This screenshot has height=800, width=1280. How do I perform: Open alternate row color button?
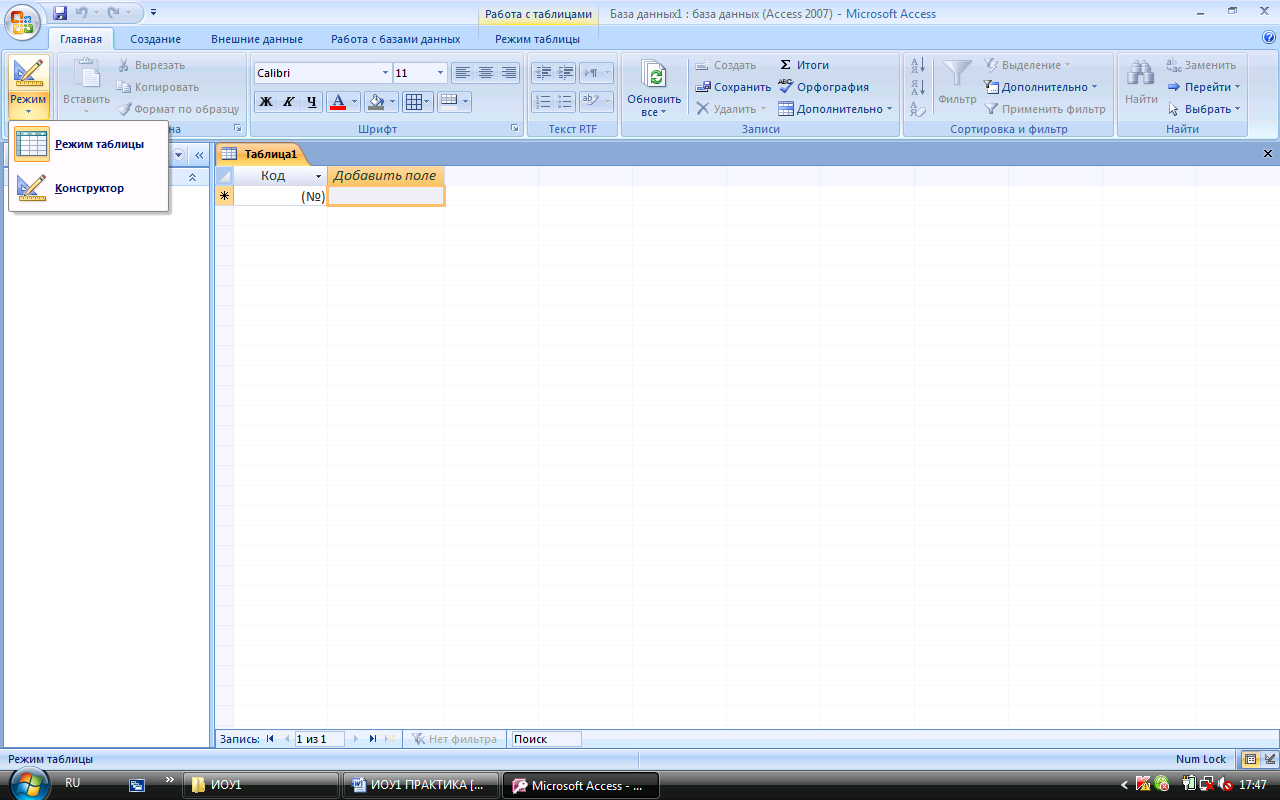454,102
